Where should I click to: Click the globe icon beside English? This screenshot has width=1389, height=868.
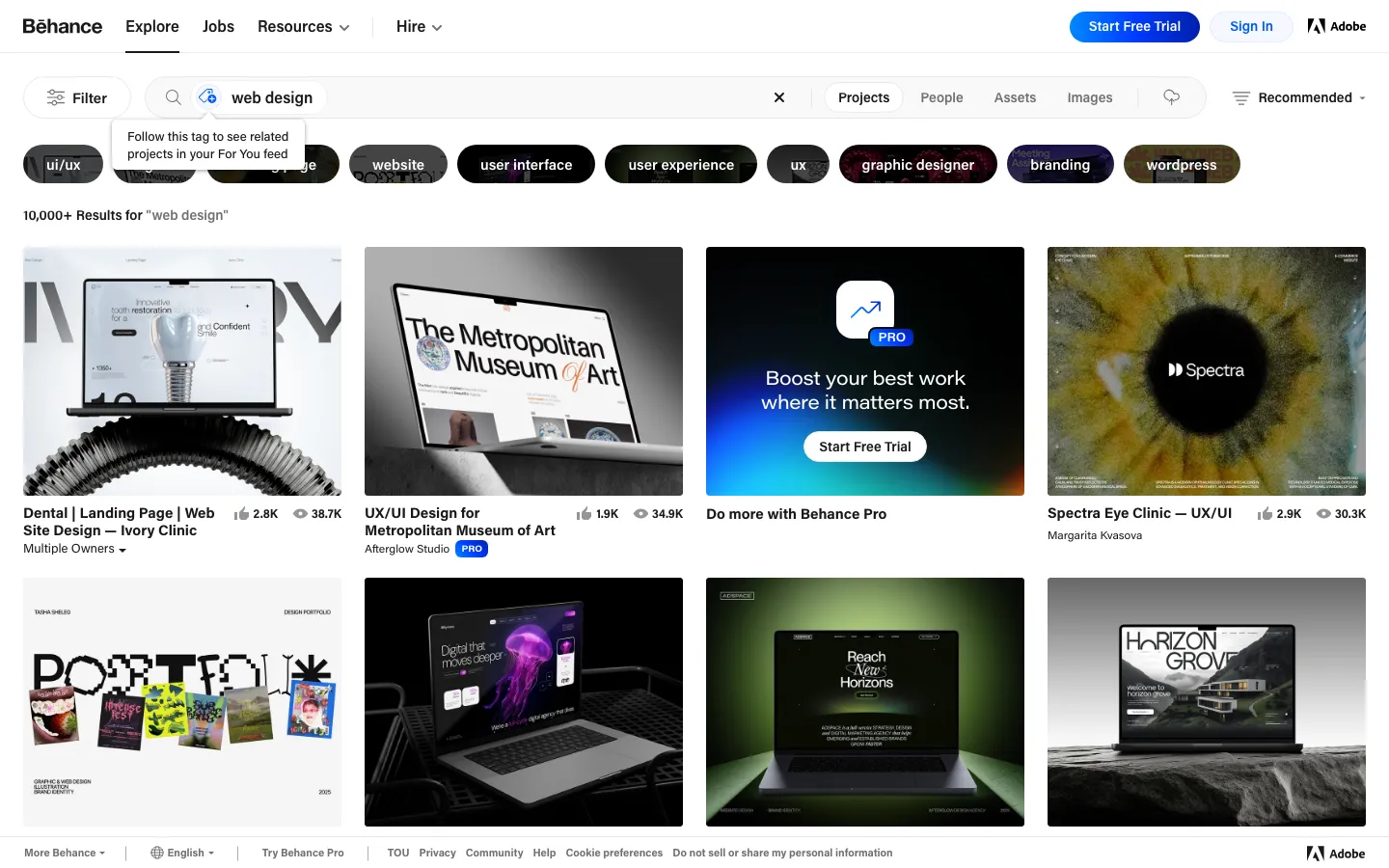[157, 853]
